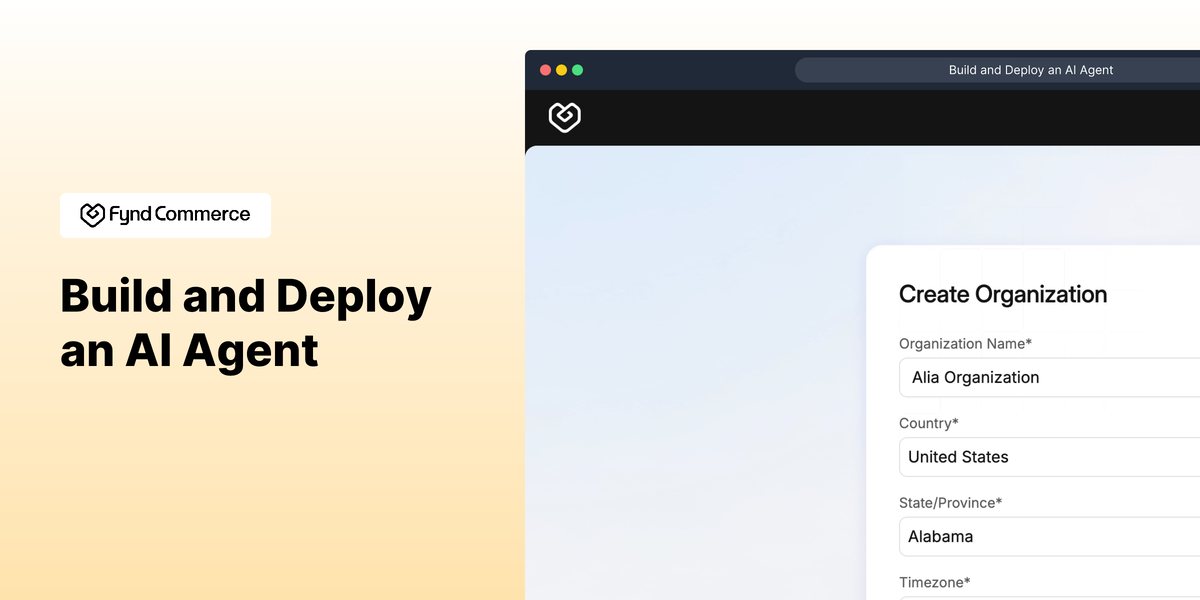
Task: Click the Create Organization heading
Action: pyautogui.click(x=1003, y=295)
